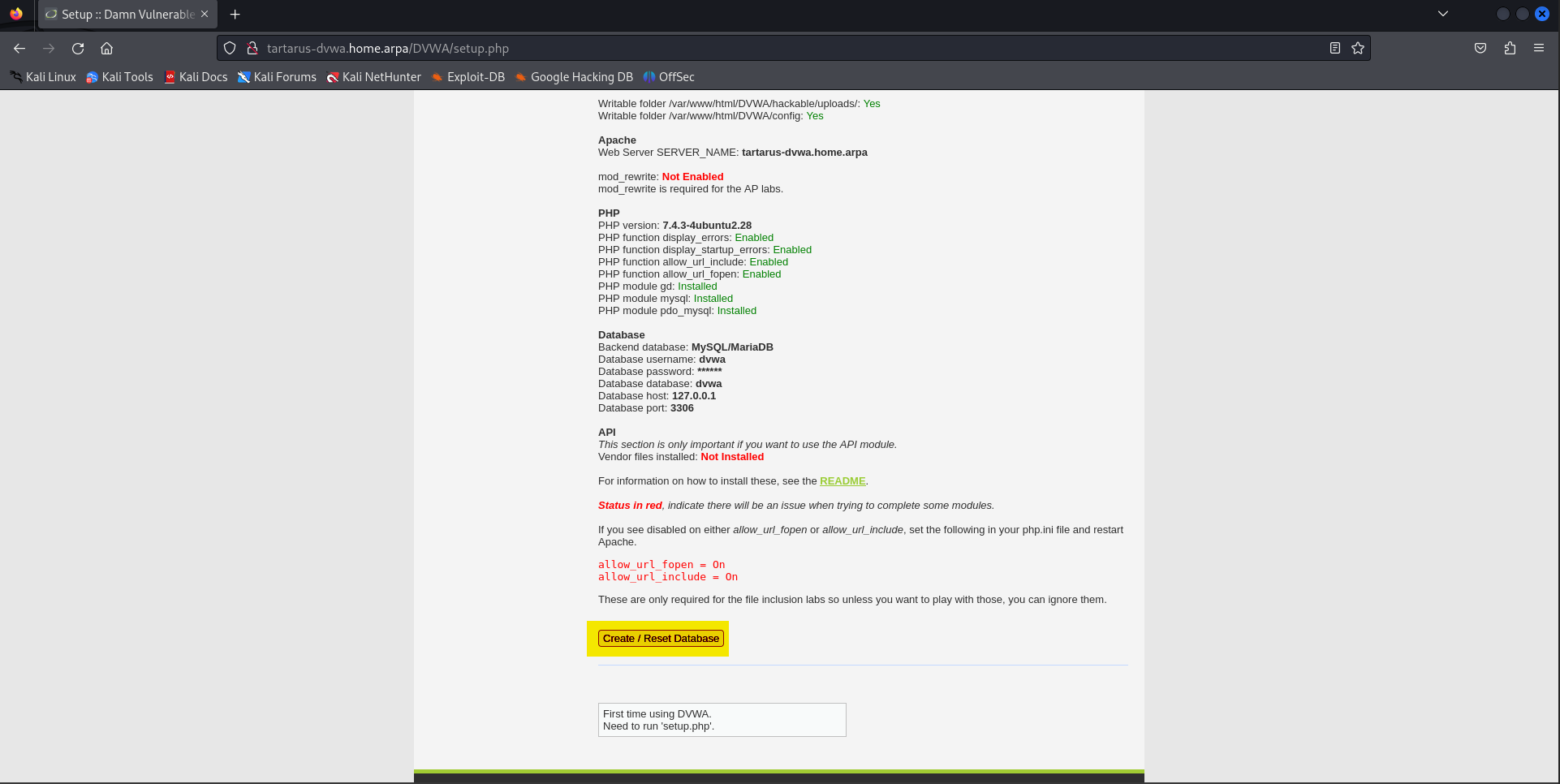Select the Setup :: Damn Vulnerable tab
Screen dimensions: 1560x784
[122, 15]
